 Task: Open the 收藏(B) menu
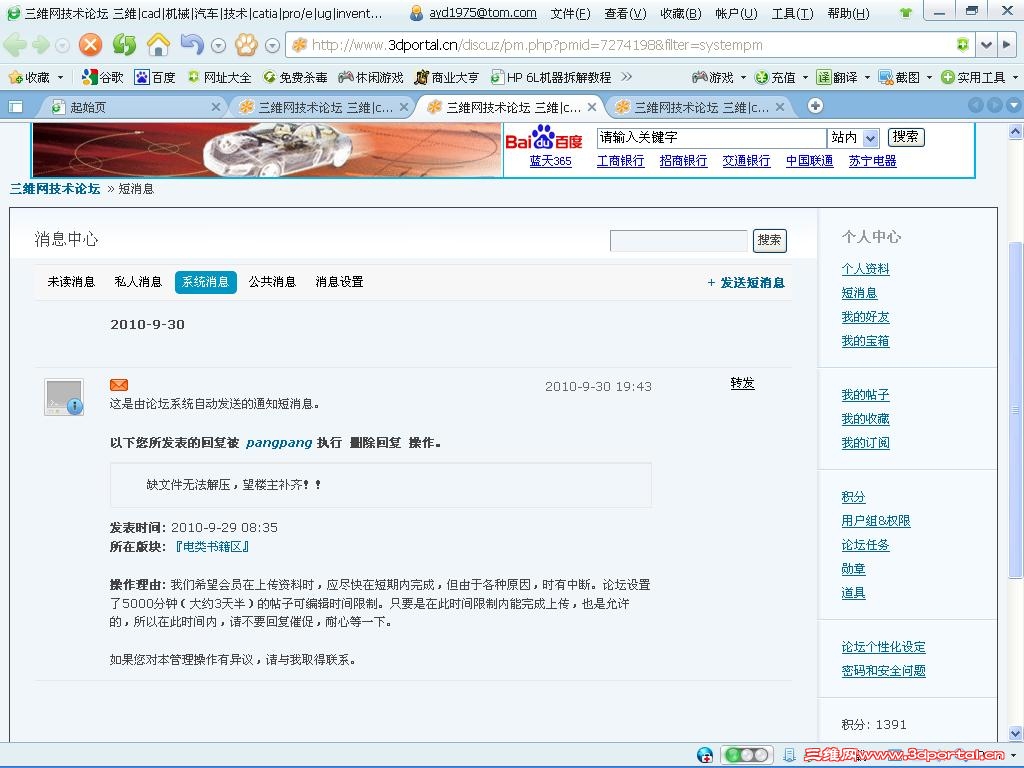(x=680, y=13)
